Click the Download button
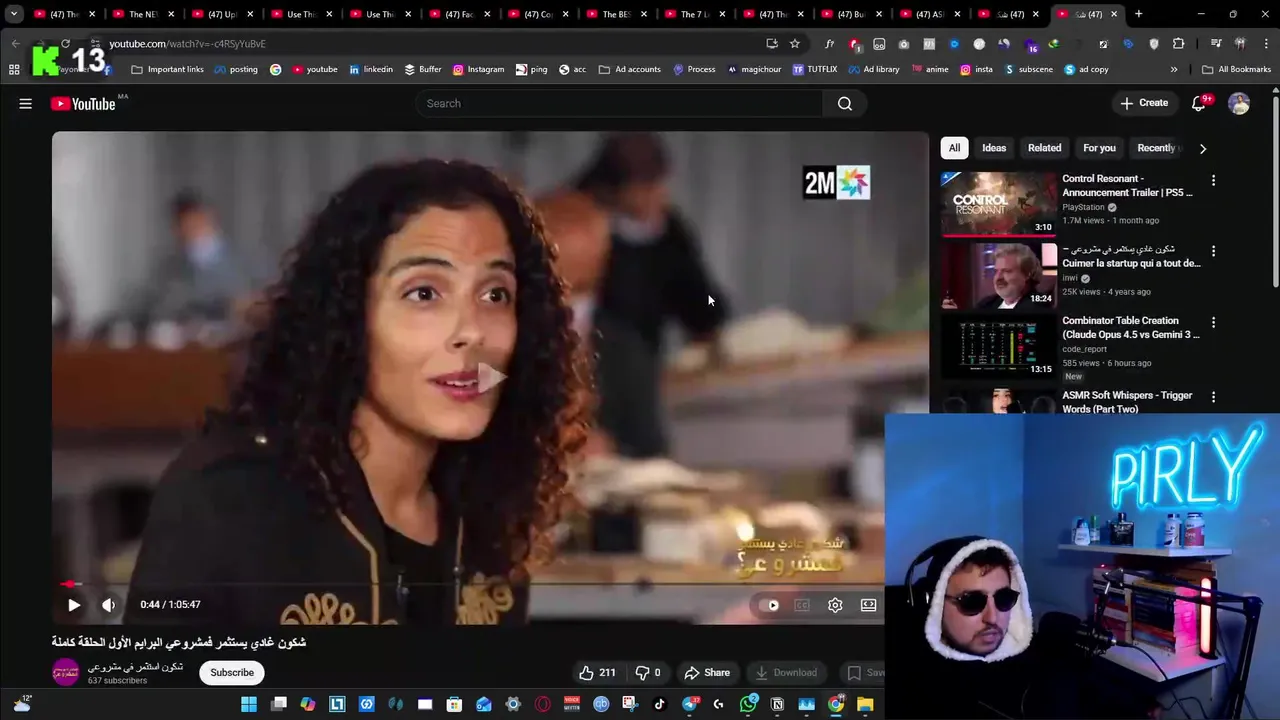The image size is (1280, 720). [786, 673]
